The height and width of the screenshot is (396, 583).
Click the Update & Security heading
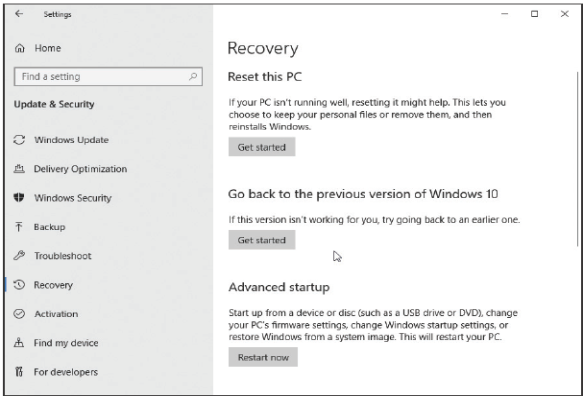54,104
